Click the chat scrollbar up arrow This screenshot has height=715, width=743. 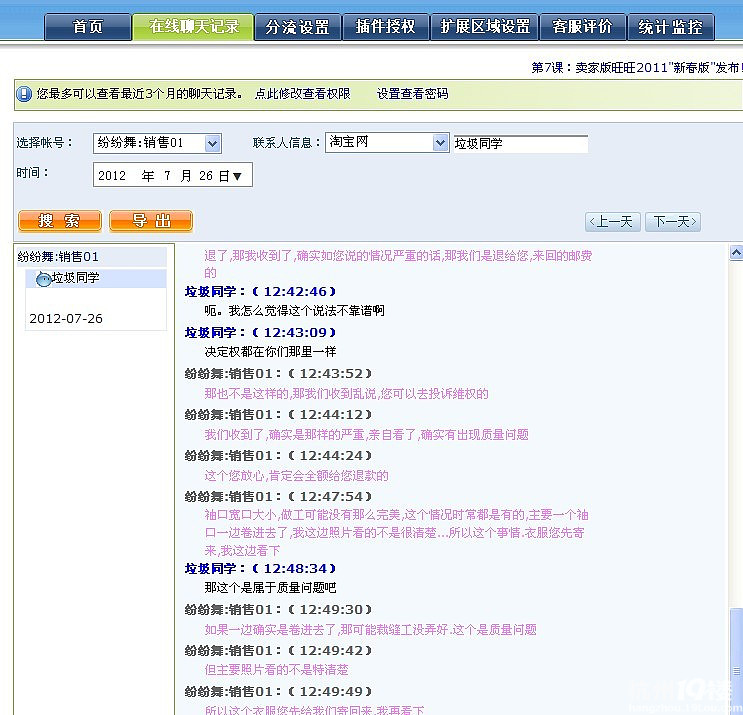pos(736,253)
